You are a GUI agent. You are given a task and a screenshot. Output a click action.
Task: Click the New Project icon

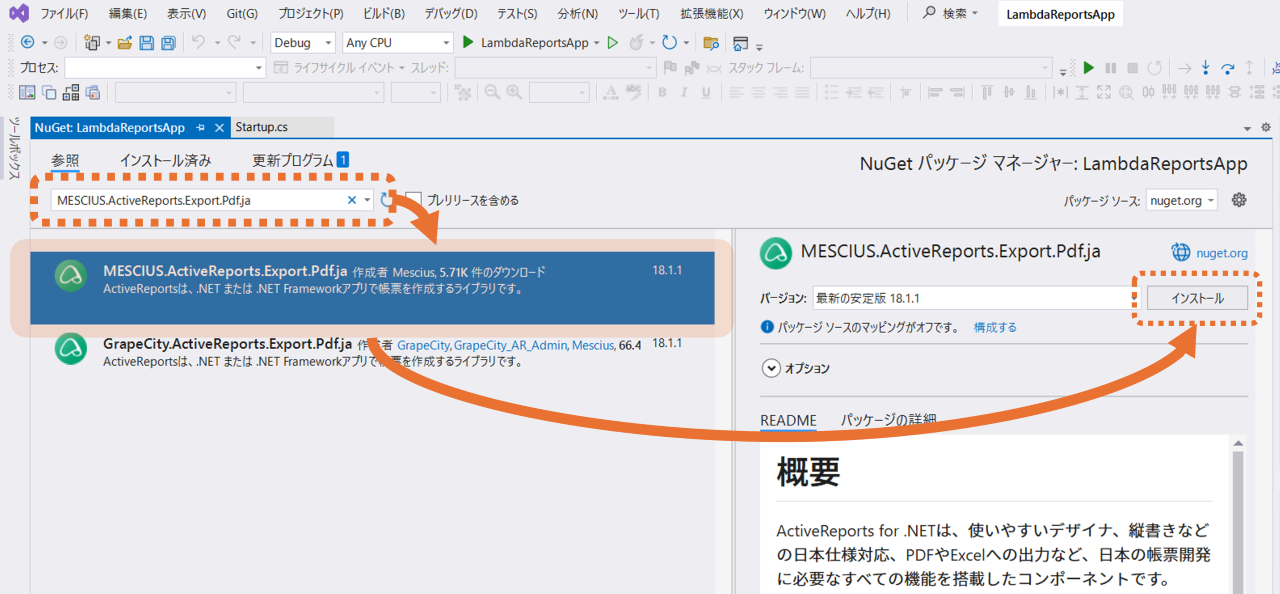[x=92, y=43]
